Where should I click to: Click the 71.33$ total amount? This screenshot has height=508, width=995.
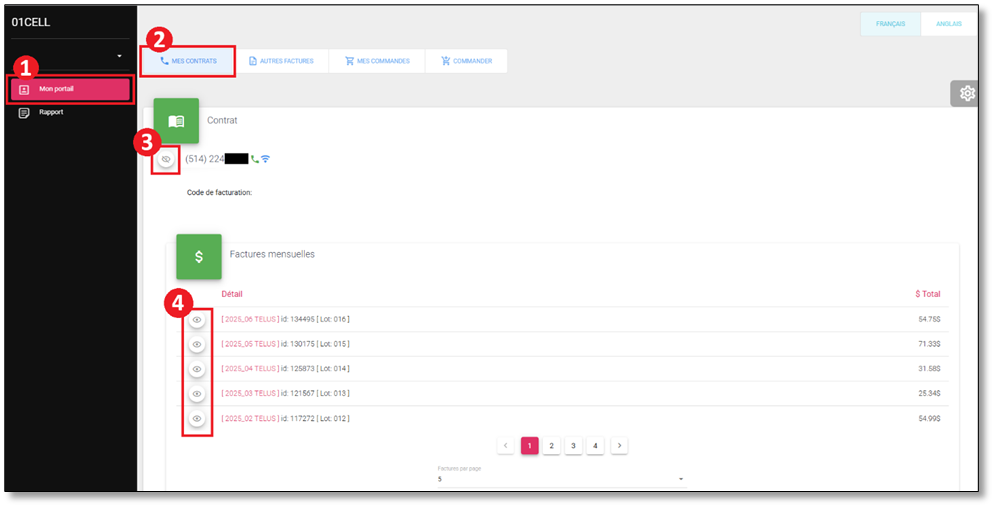pyautogui.click(x=929, y=344)
